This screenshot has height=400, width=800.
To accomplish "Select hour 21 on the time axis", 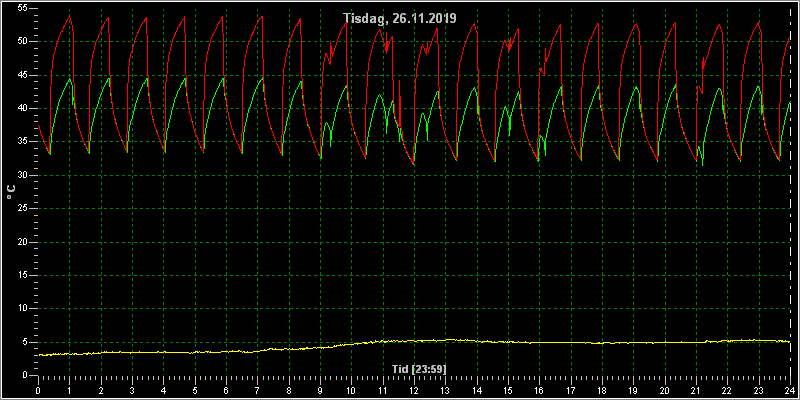I will tap(696, 391).
